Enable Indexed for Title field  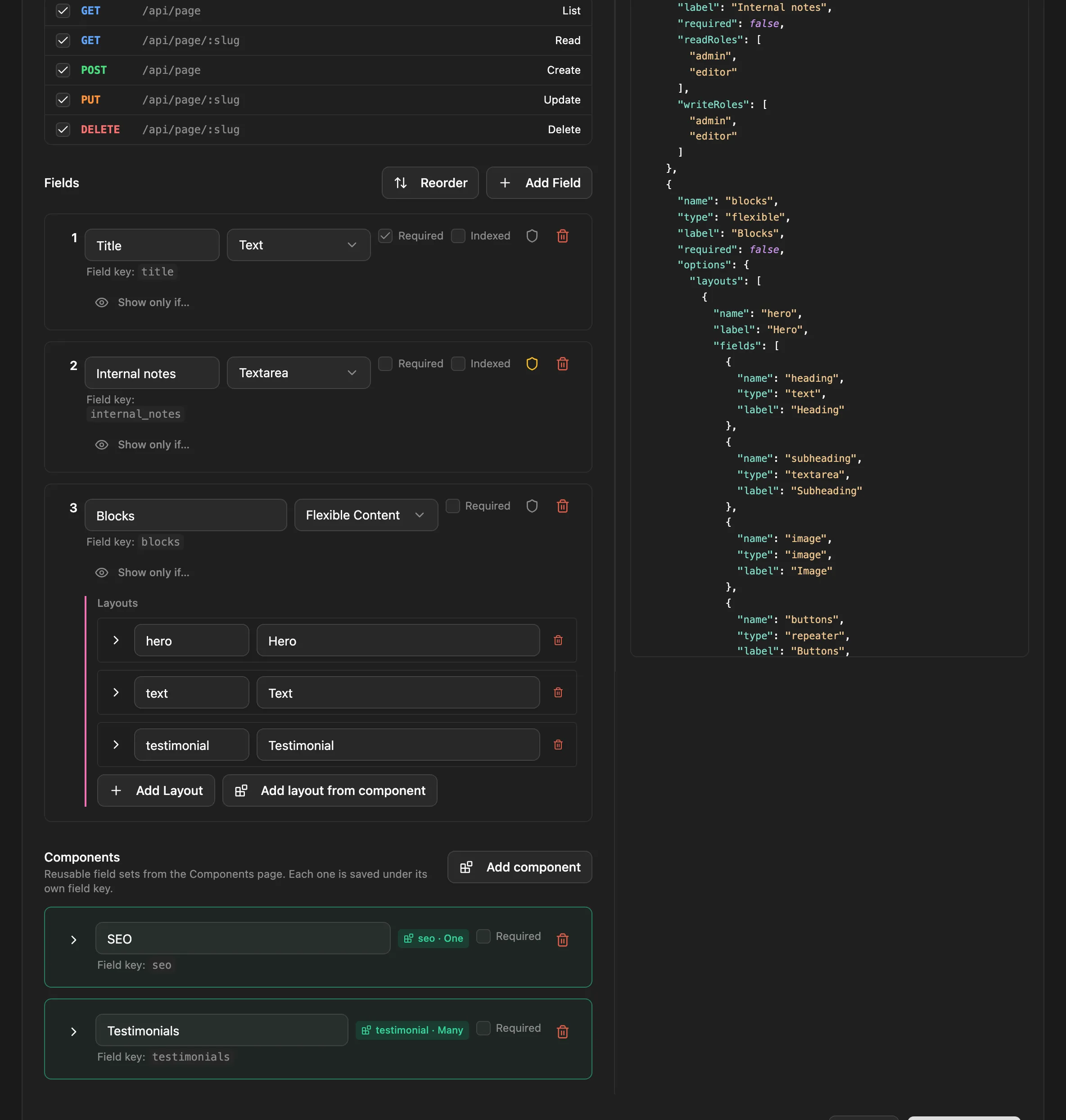pyautogui.click(x=458, y=236)
